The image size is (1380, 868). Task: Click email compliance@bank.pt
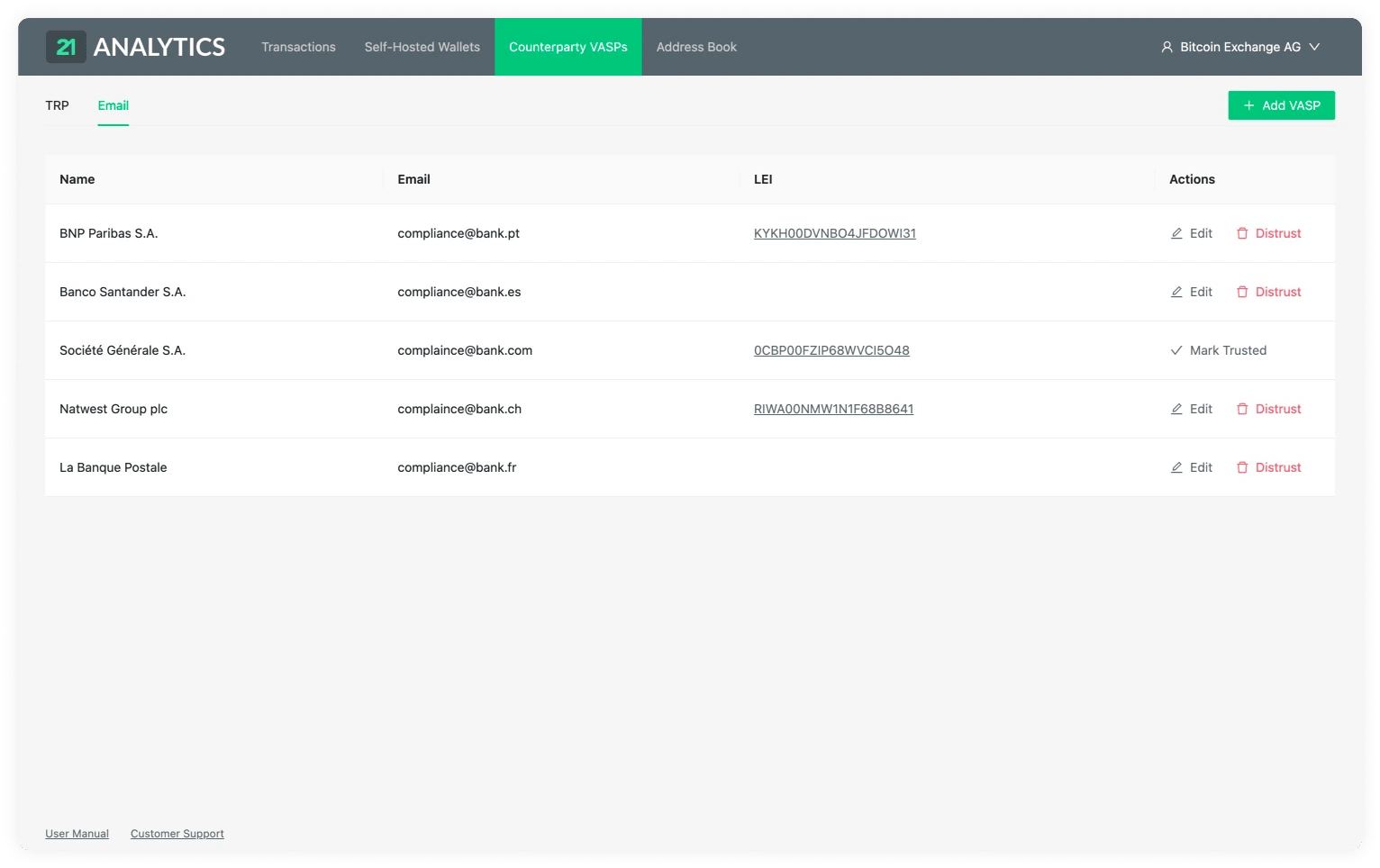pos(458,233)
